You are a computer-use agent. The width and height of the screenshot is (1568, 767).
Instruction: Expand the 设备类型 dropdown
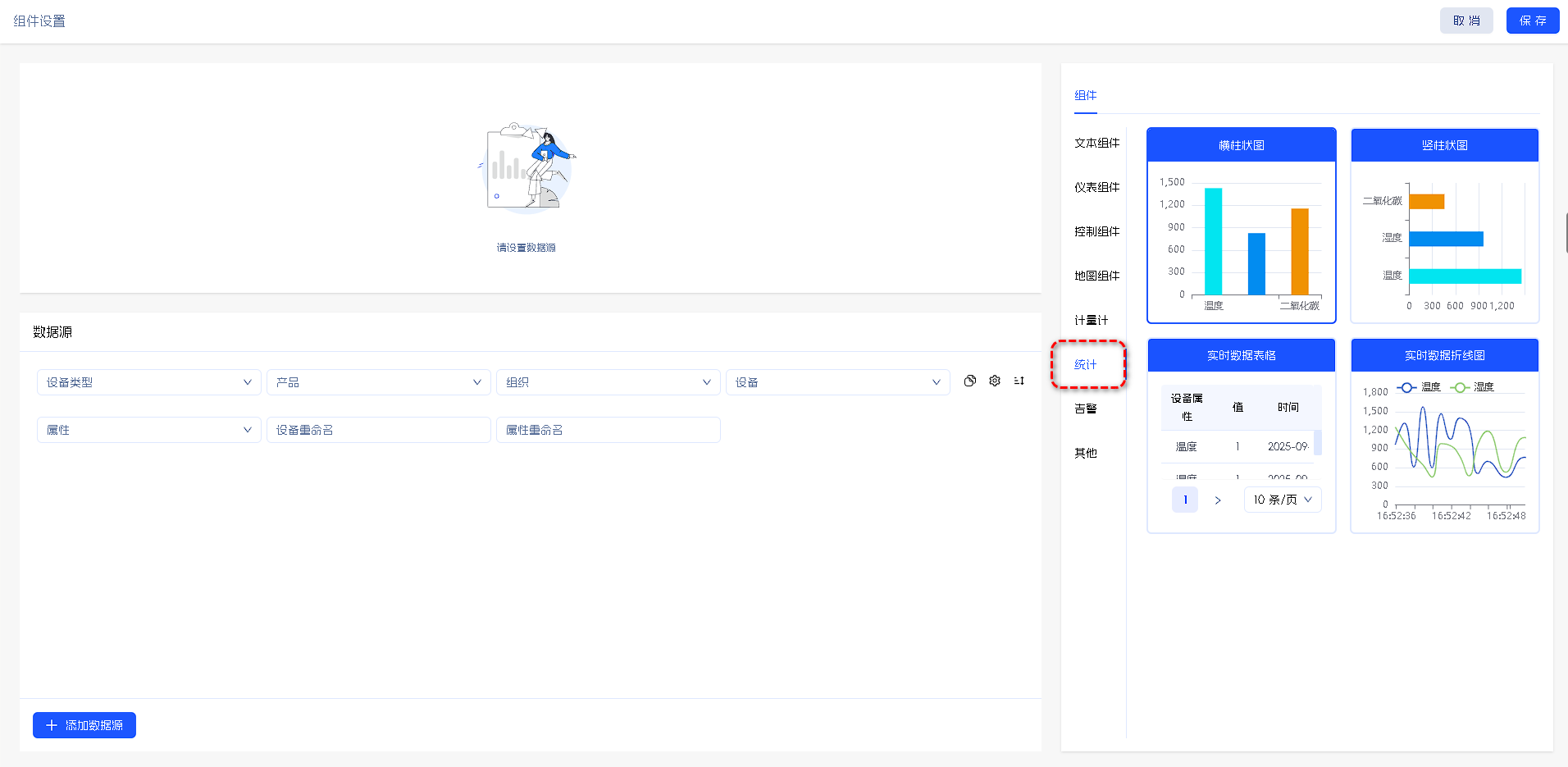(148, 382)
